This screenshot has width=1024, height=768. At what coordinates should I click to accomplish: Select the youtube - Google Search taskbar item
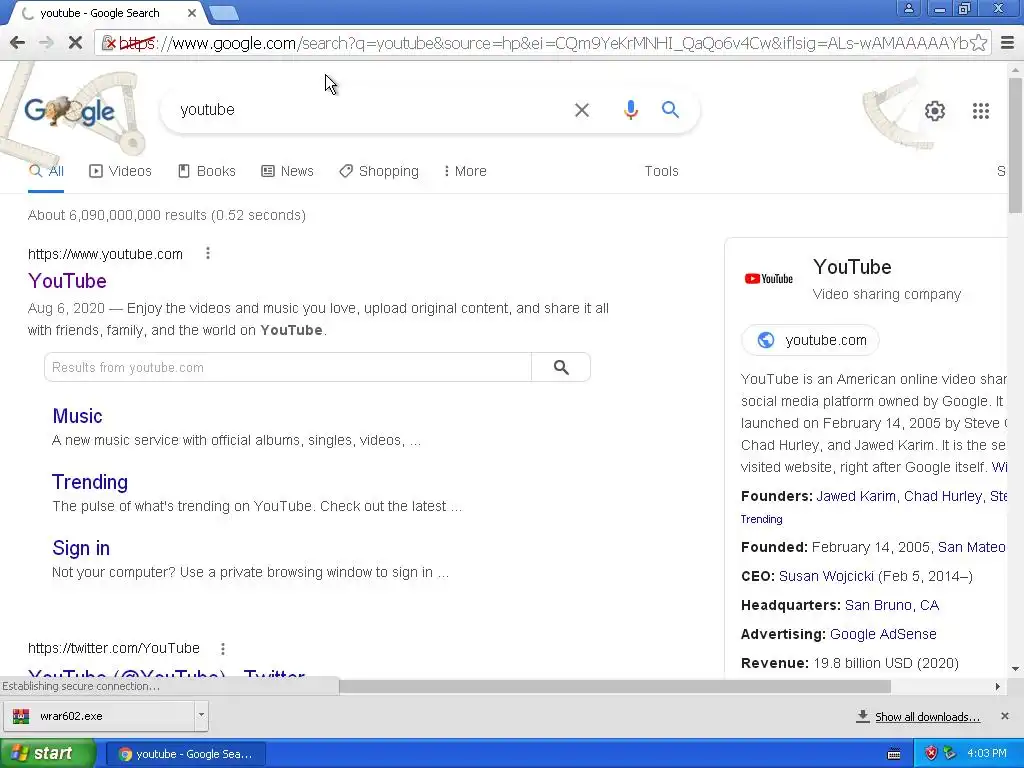(x=185, y=754)
